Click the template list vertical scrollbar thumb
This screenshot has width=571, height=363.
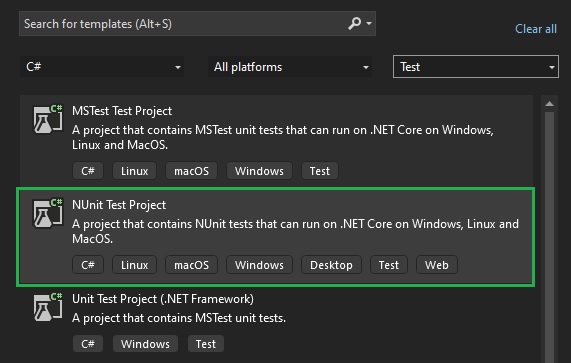pyautogui.click(x=550, y=237)
